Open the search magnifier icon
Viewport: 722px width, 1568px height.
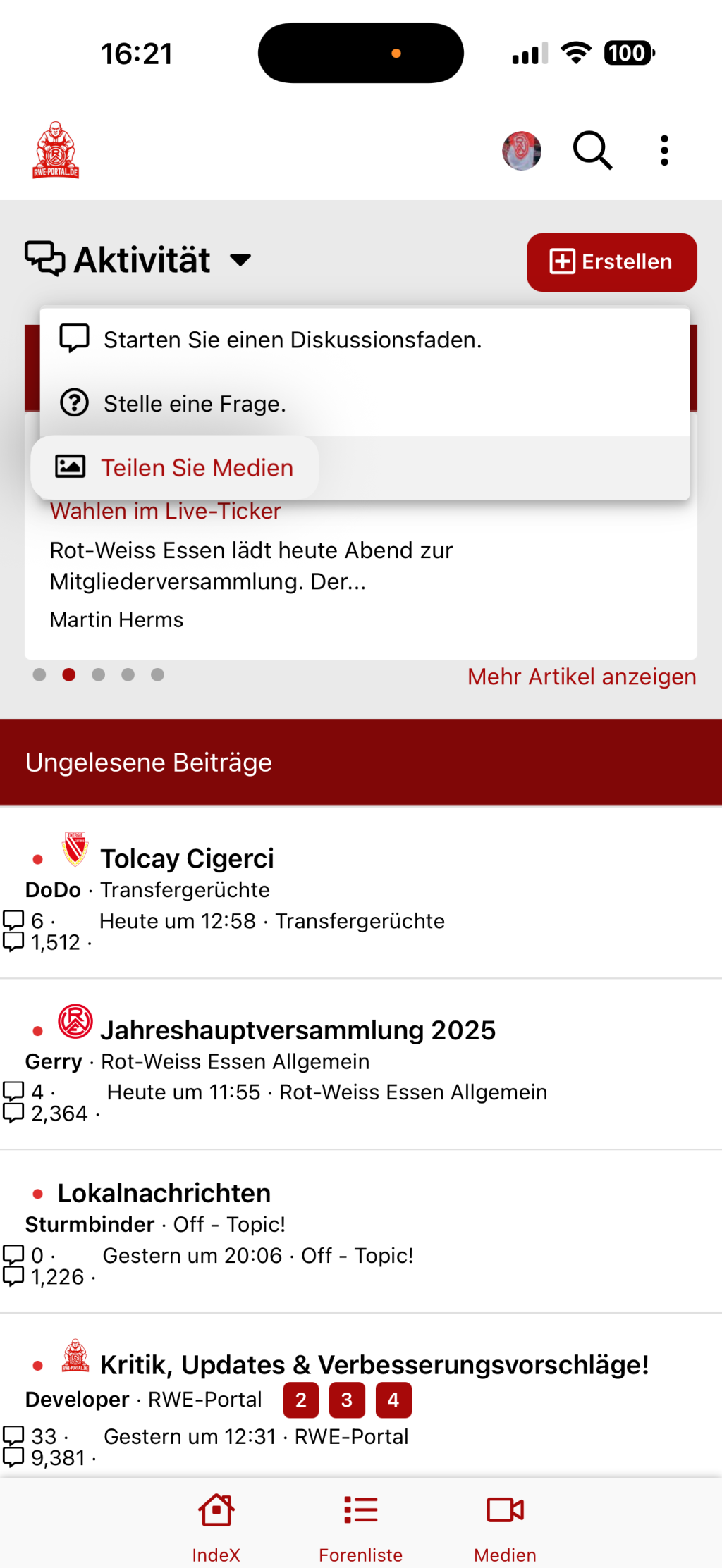(x=592, y=150)
